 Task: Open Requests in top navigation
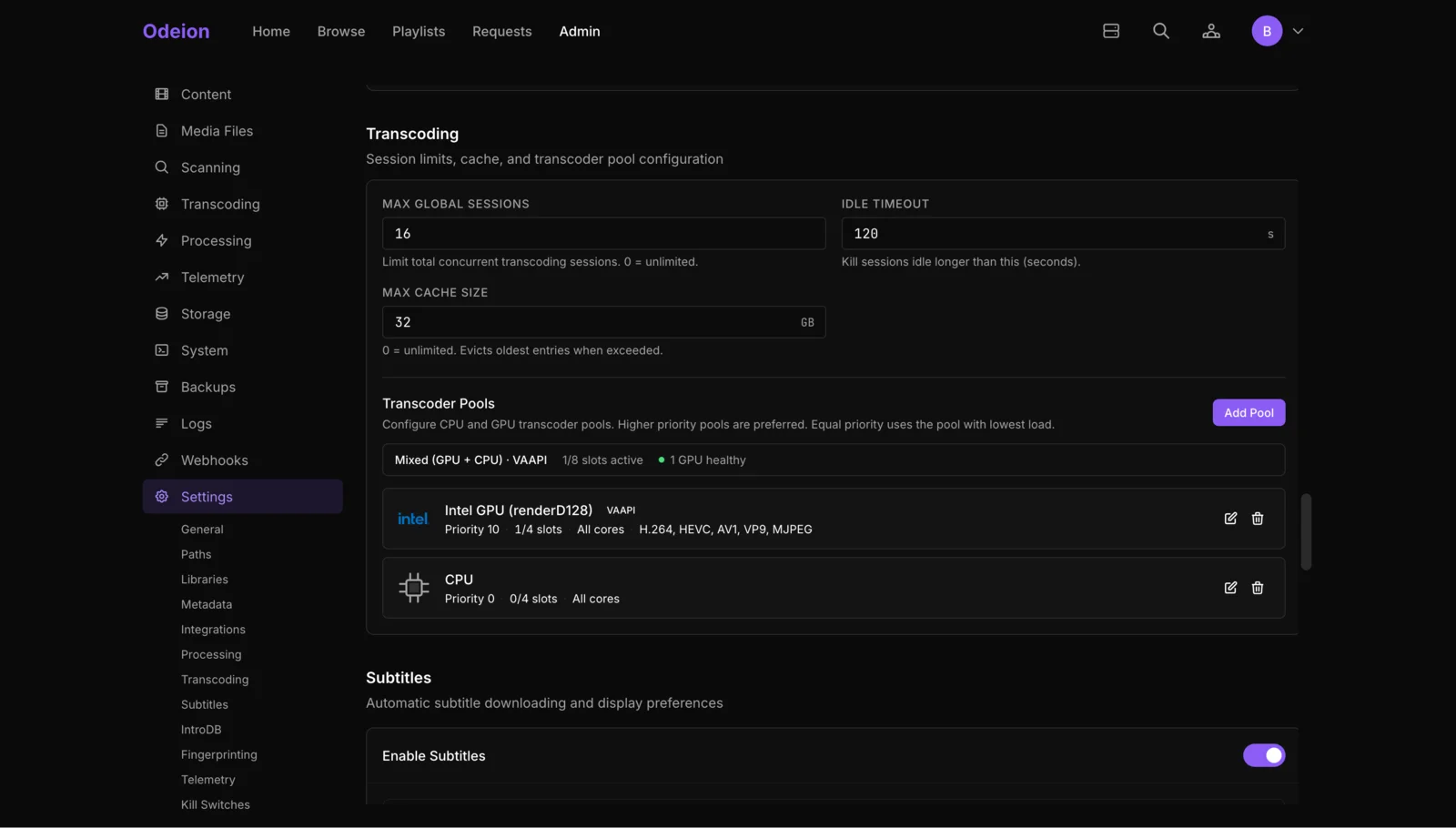pos(501,31)
